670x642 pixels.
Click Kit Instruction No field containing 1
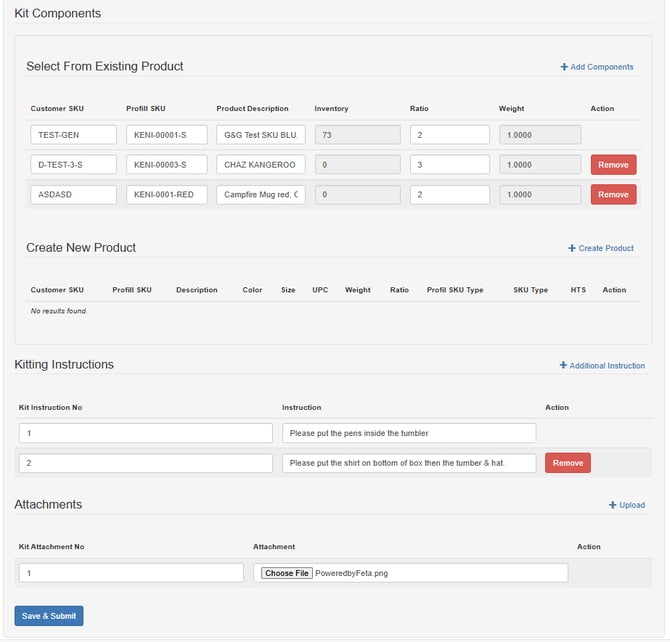(x=145, y=433)
